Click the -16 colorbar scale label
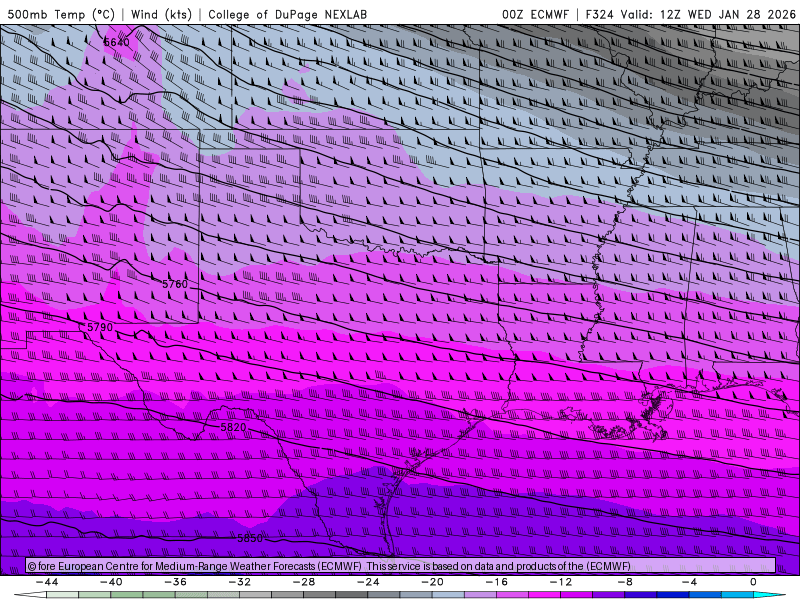Image resolution: width=800 pixels, height=600 pixels. (497, 582)
